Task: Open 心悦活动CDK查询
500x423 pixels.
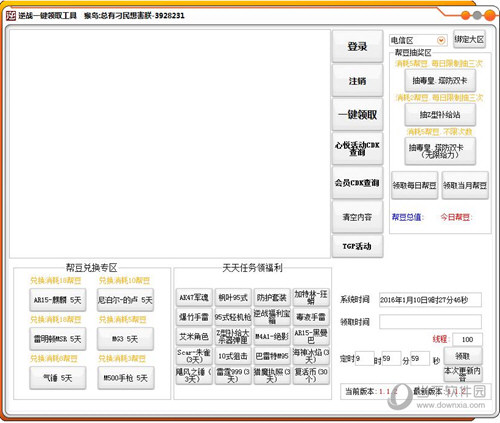Action: pyautogui.click(x=357, y=149)
